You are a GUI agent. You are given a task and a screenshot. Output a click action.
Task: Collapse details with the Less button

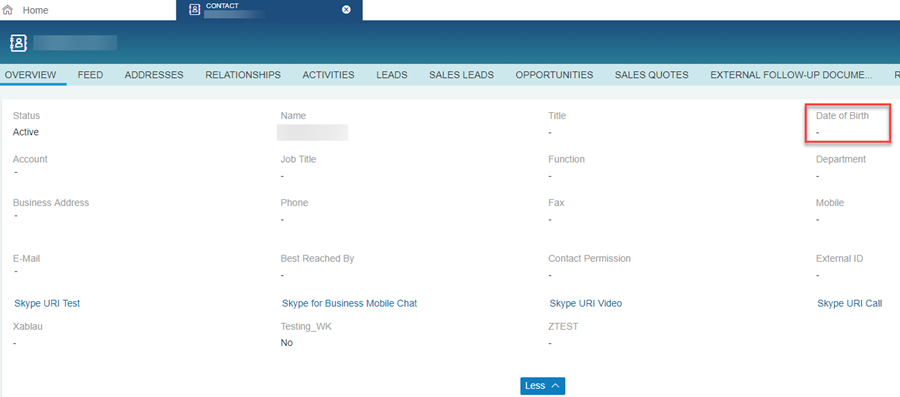542,386
